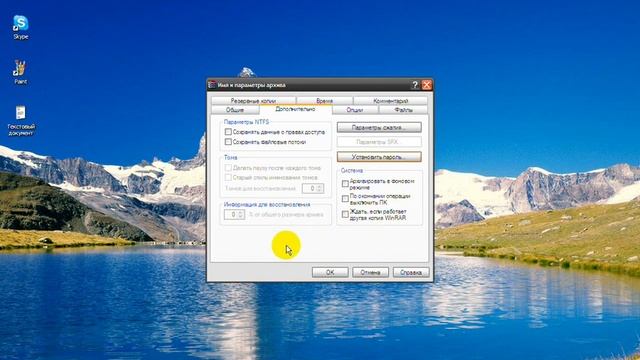640x360 pixels.
Task: Open the Файлы tab
Action: point(403,110)
